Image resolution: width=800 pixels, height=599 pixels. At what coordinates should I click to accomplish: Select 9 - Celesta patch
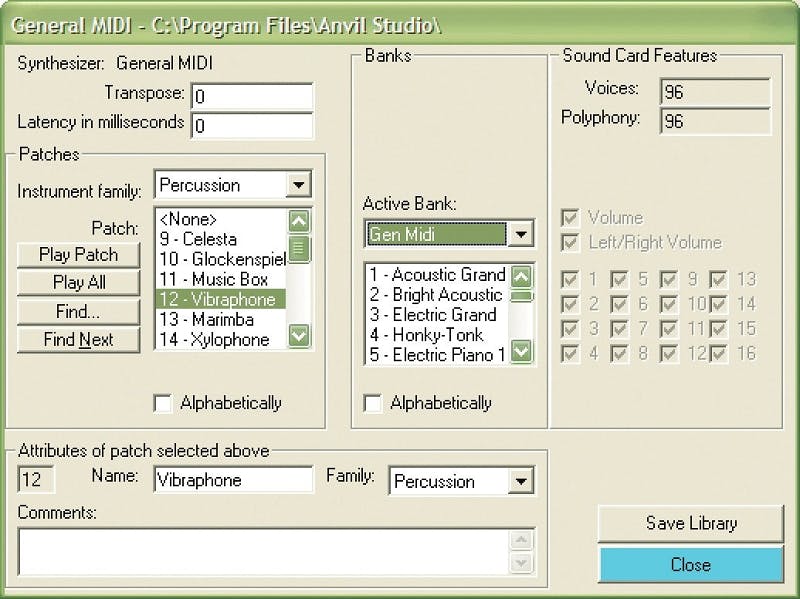click(x=221, y=239)
